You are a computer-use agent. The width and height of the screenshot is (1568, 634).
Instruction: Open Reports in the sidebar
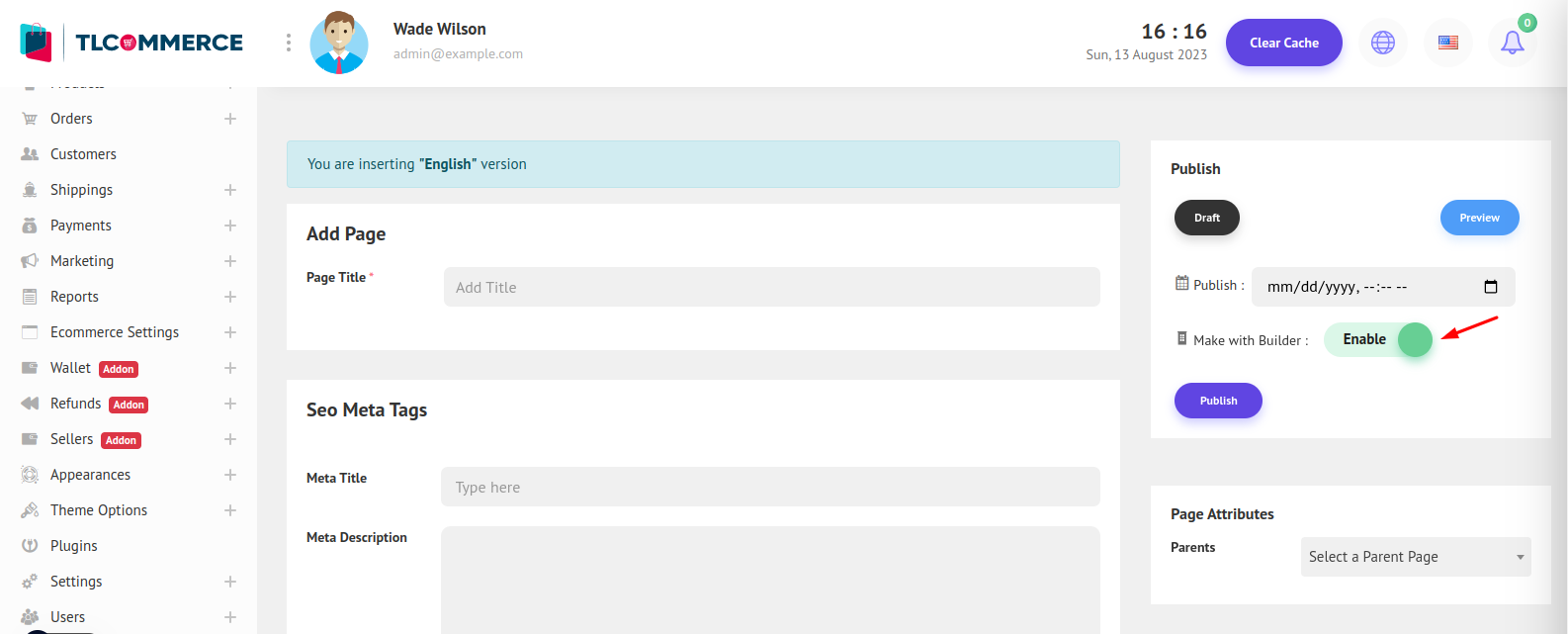click(74, 297)
